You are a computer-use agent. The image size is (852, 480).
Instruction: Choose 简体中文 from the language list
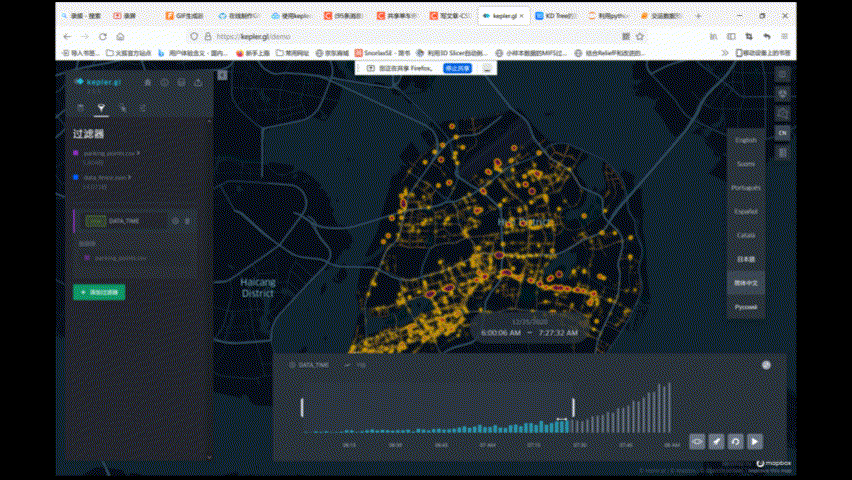(746, 283)
